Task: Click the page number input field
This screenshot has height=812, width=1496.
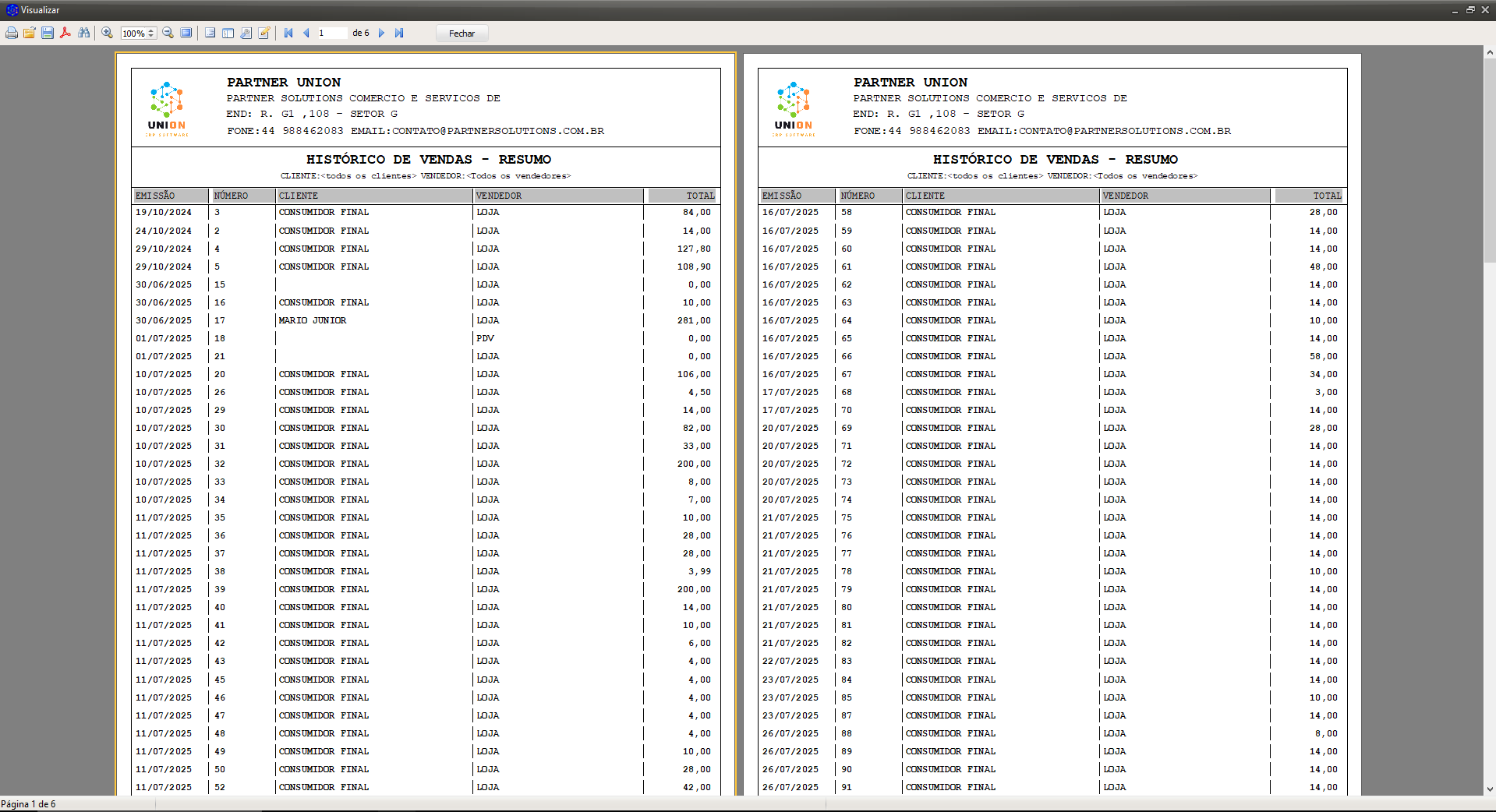Action: pyautogui.click(x=331, y=33)
